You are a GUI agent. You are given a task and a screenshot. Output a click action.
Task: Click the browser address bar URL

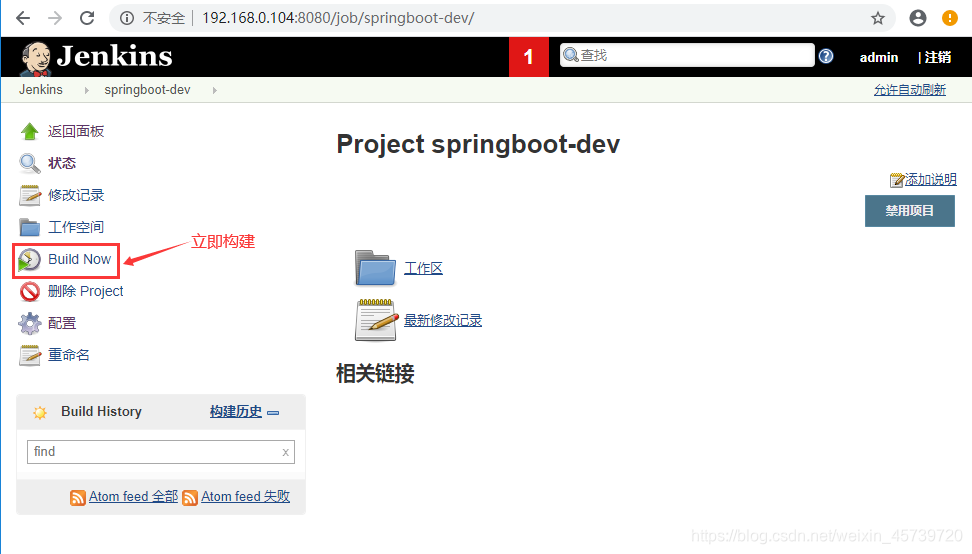click(338, 18)
